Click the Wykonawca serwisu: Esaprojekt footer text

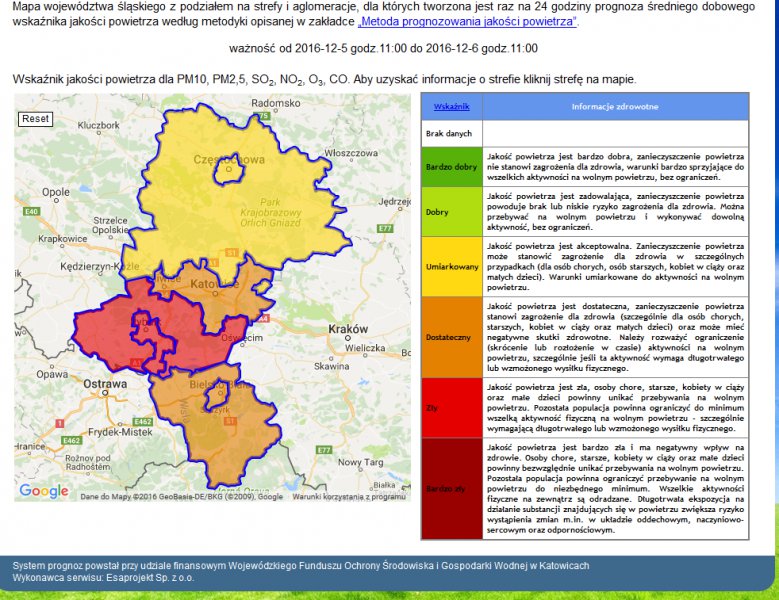click(103, 578)
